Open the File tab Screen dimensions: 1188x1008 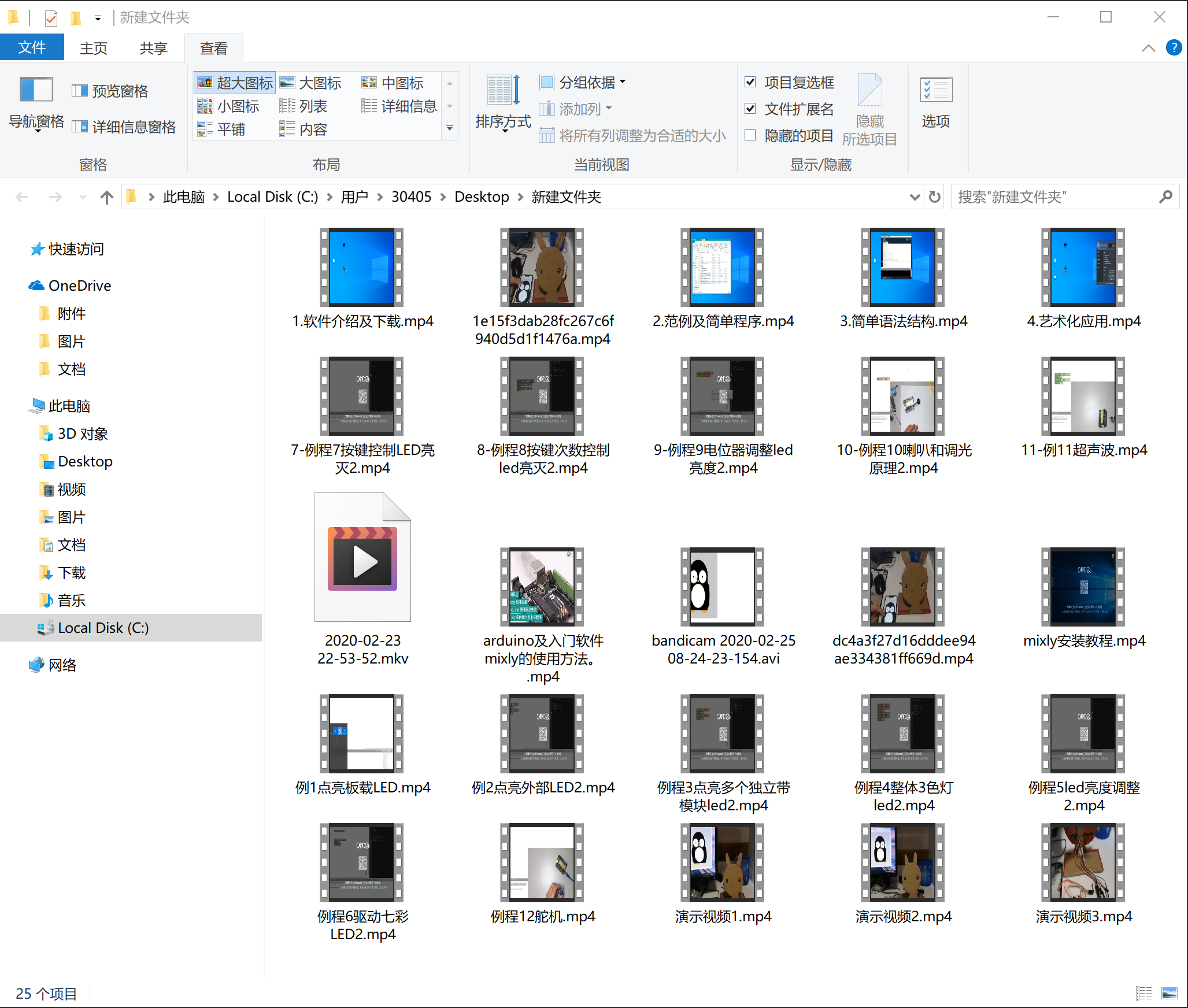[32, 47]
